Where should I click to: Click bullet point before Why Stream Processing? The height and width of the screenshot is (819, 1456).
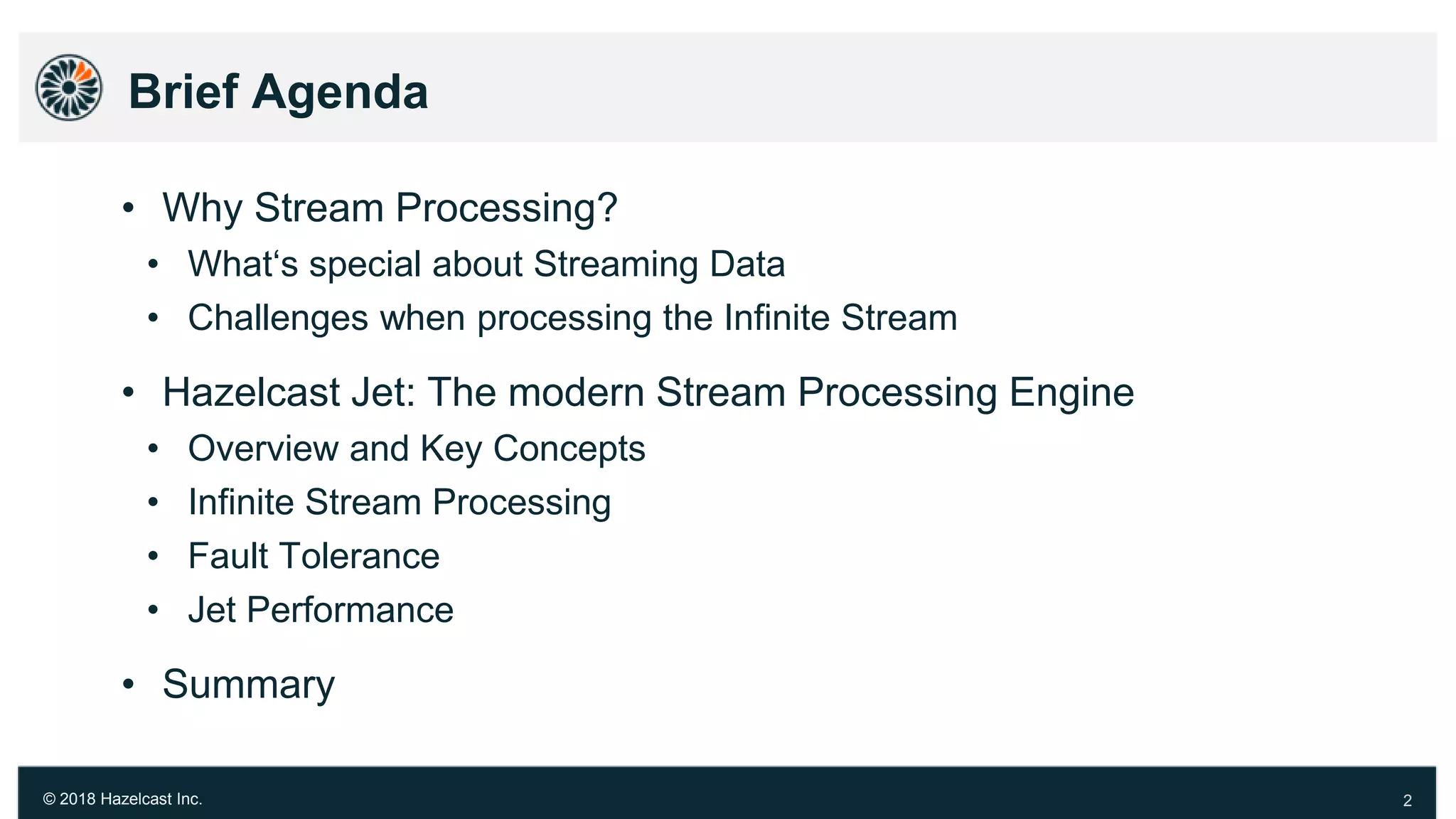tap(128, 208)
